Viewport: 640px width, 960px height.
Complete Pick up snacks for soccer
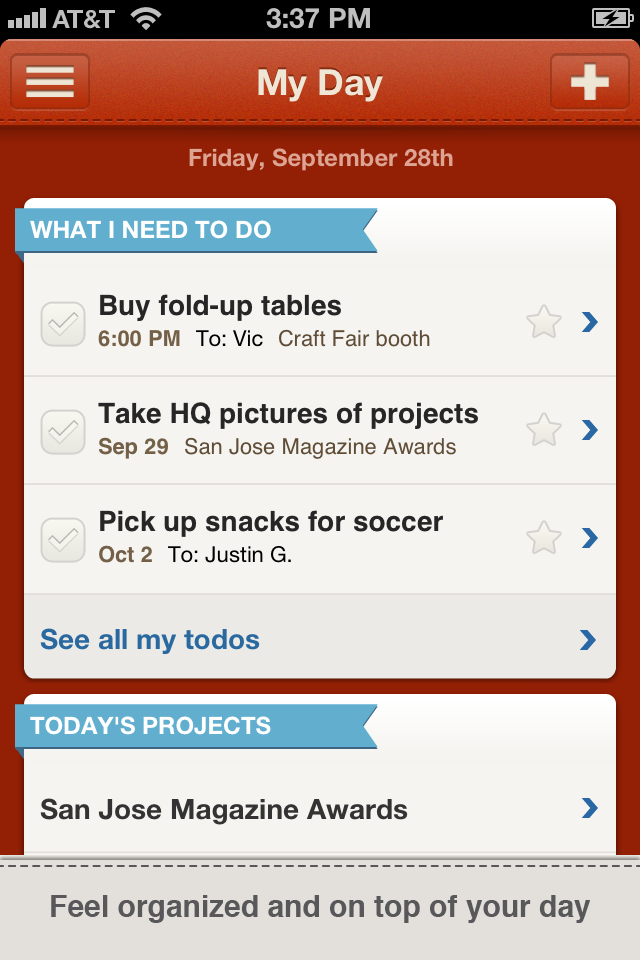(62, 539)
